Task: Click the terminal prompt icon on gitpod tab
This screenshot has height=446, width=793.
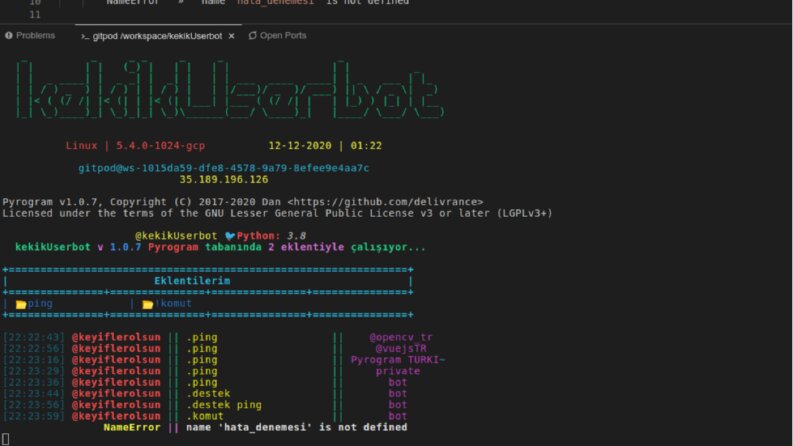Action: tap(85, 36)
